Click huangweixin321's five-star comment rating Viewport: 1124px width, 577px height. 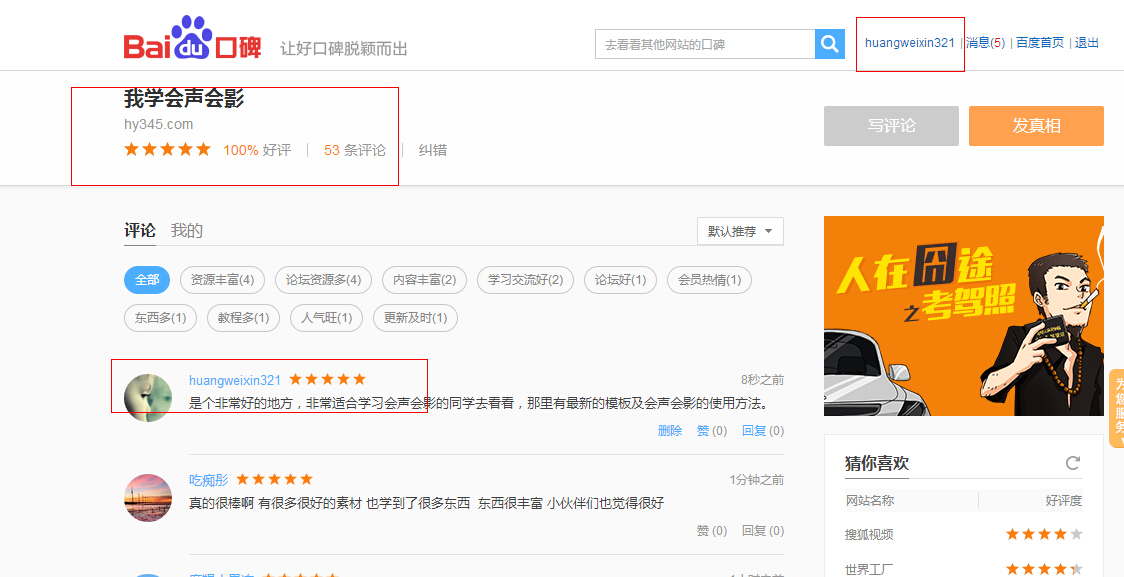328,379
